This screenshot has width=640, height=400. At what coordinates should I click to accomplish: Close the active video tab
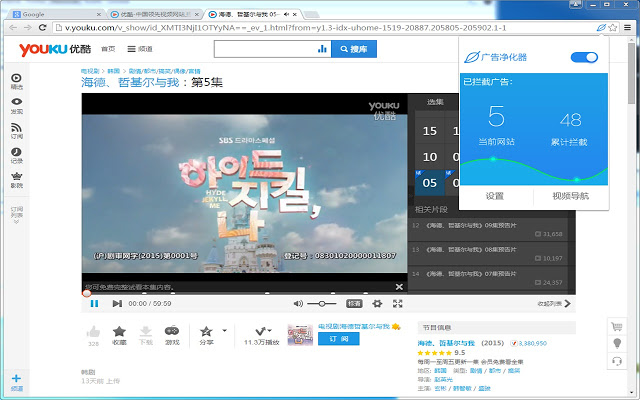coord(295,14)
